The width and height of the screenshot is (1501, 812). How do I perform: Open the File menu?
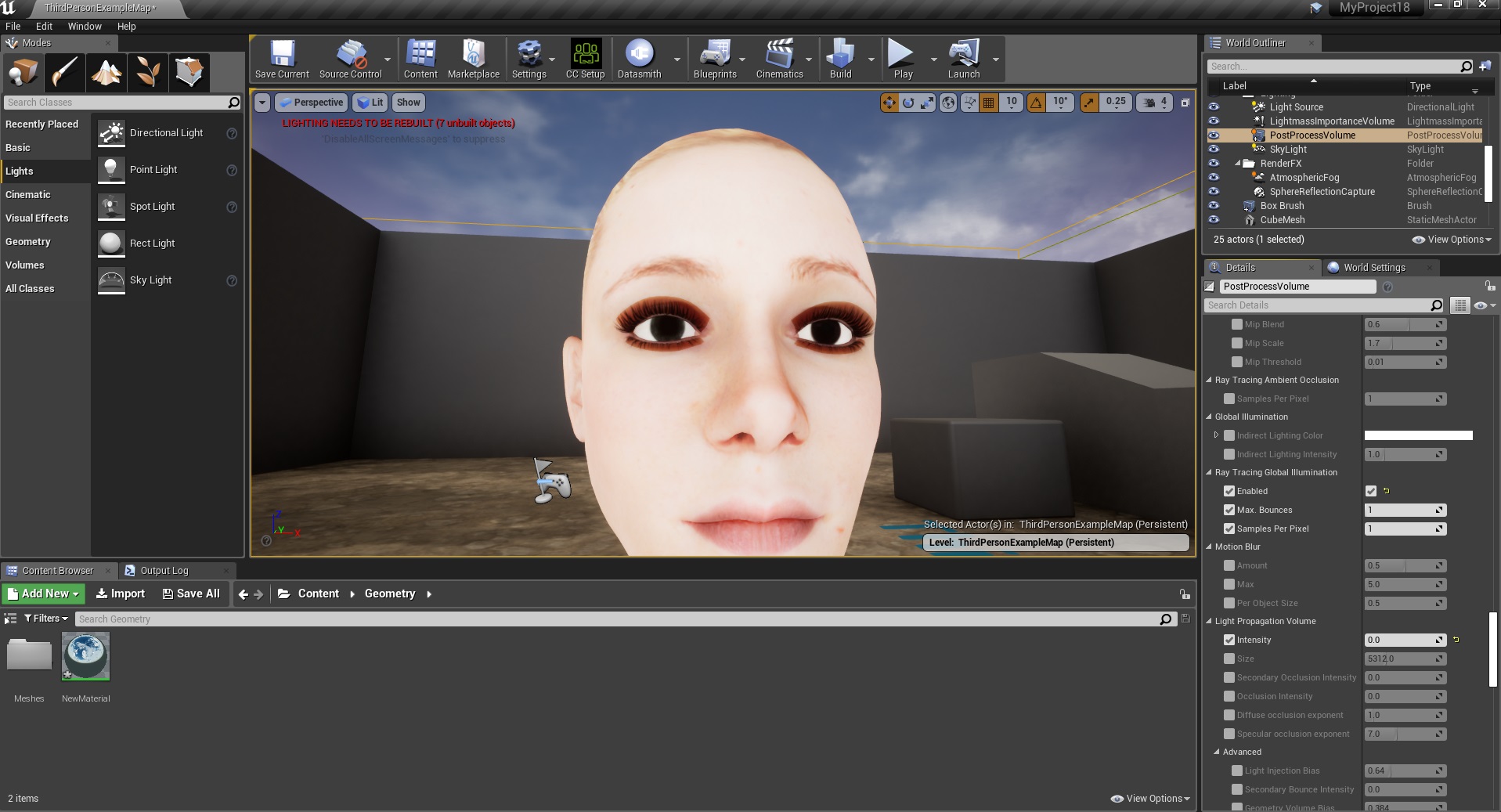pos(13,26)
